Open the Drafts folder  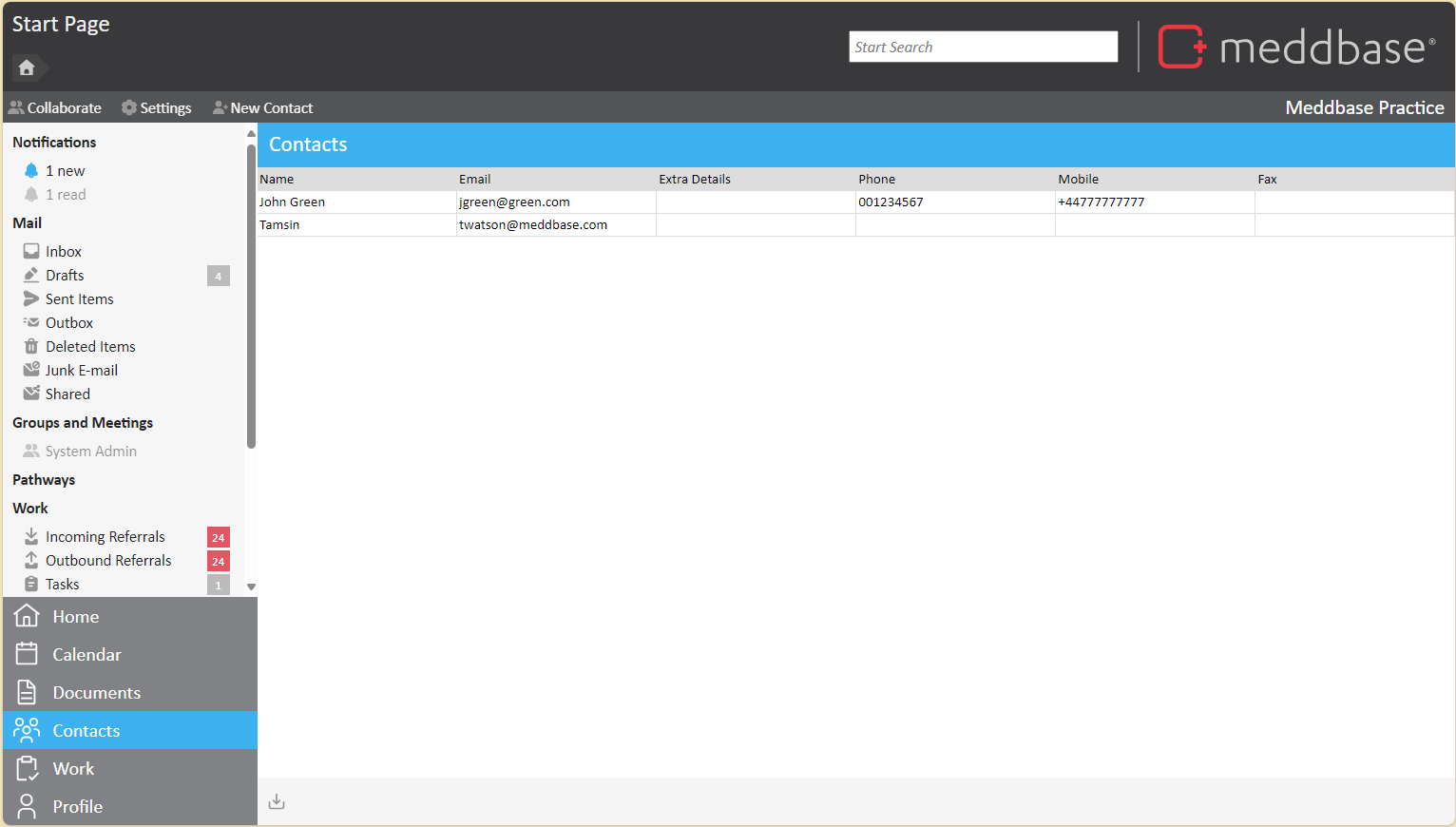tap(65, 276)
